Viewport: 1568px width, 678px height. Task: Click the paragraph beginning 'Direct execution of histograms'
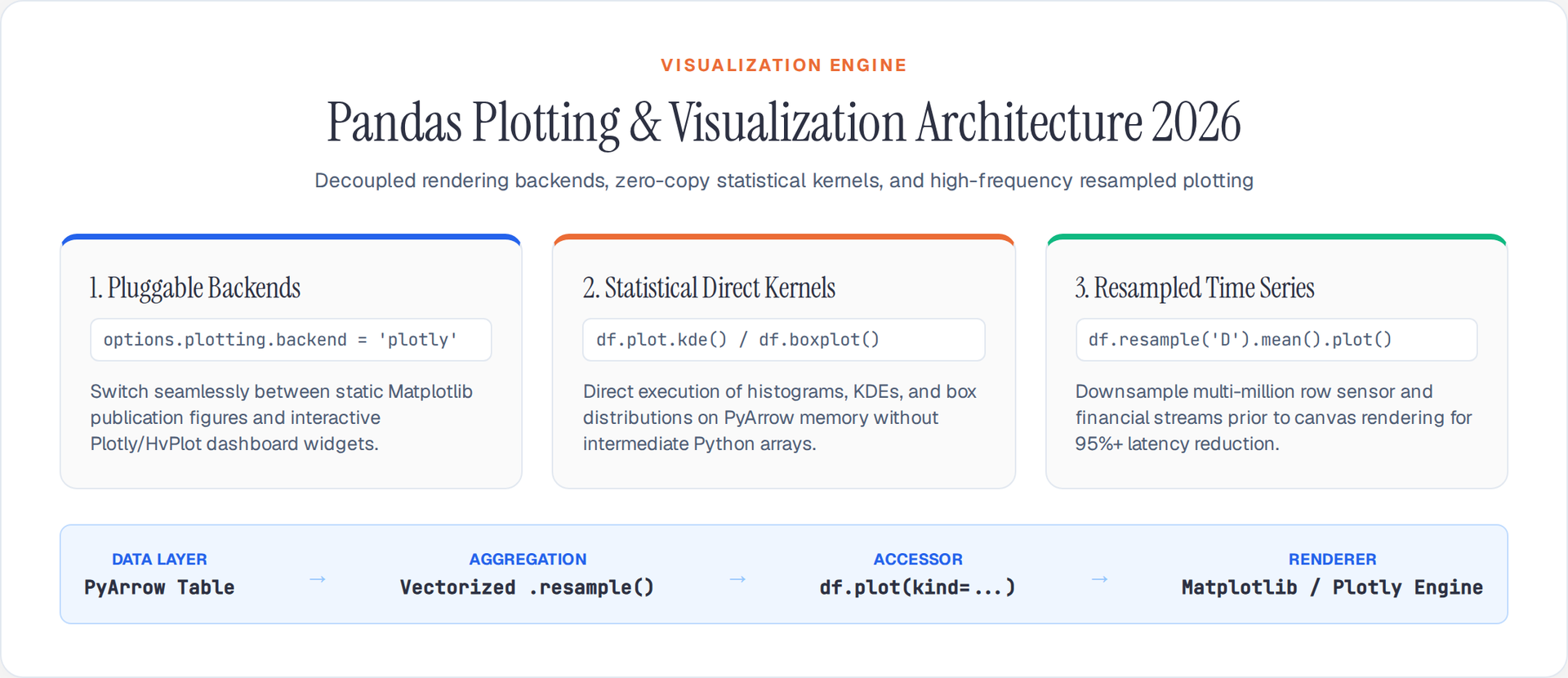point(780,417)
